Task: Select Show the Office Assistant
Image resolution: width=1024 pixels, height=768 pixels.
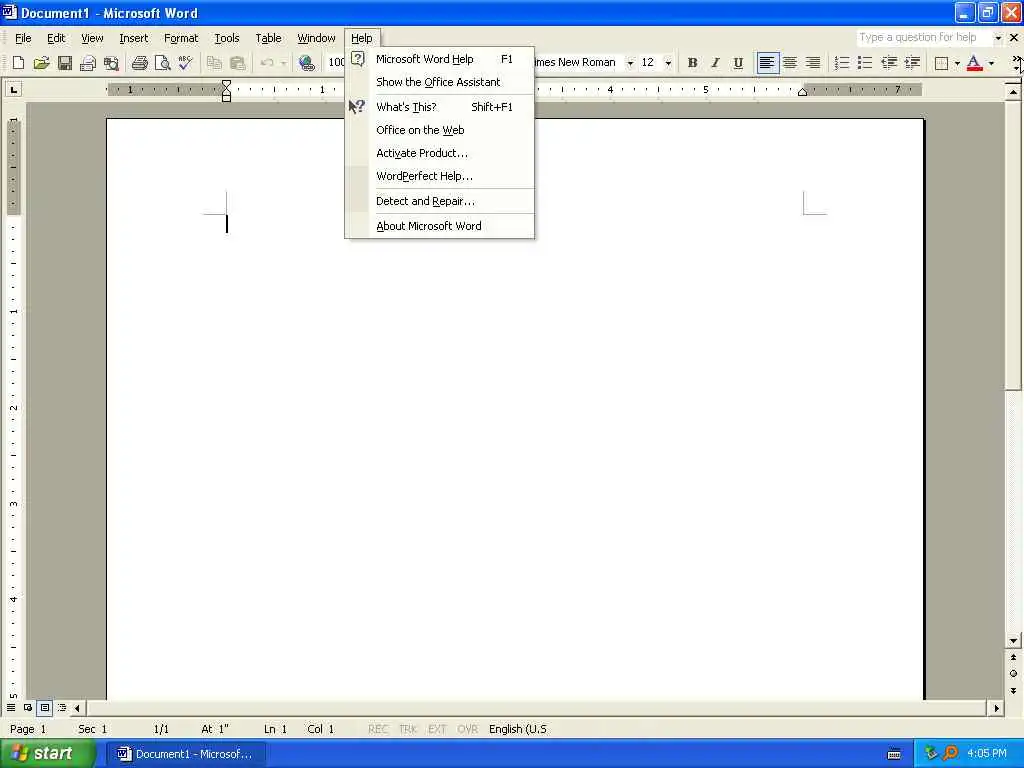Action: tap(440, 82)
